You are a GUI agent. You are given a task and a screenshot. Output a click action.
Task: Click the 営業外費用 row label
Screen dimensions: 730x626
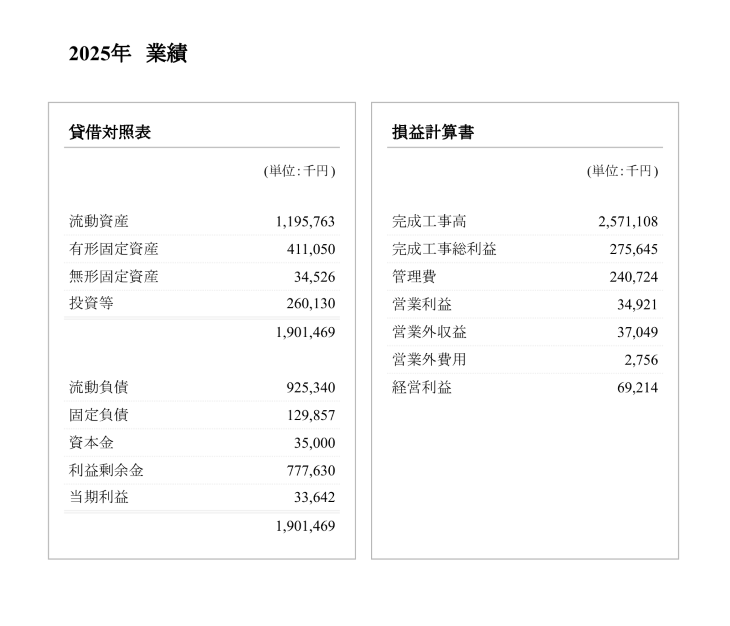pyautogui.click(x=429, y=360)
